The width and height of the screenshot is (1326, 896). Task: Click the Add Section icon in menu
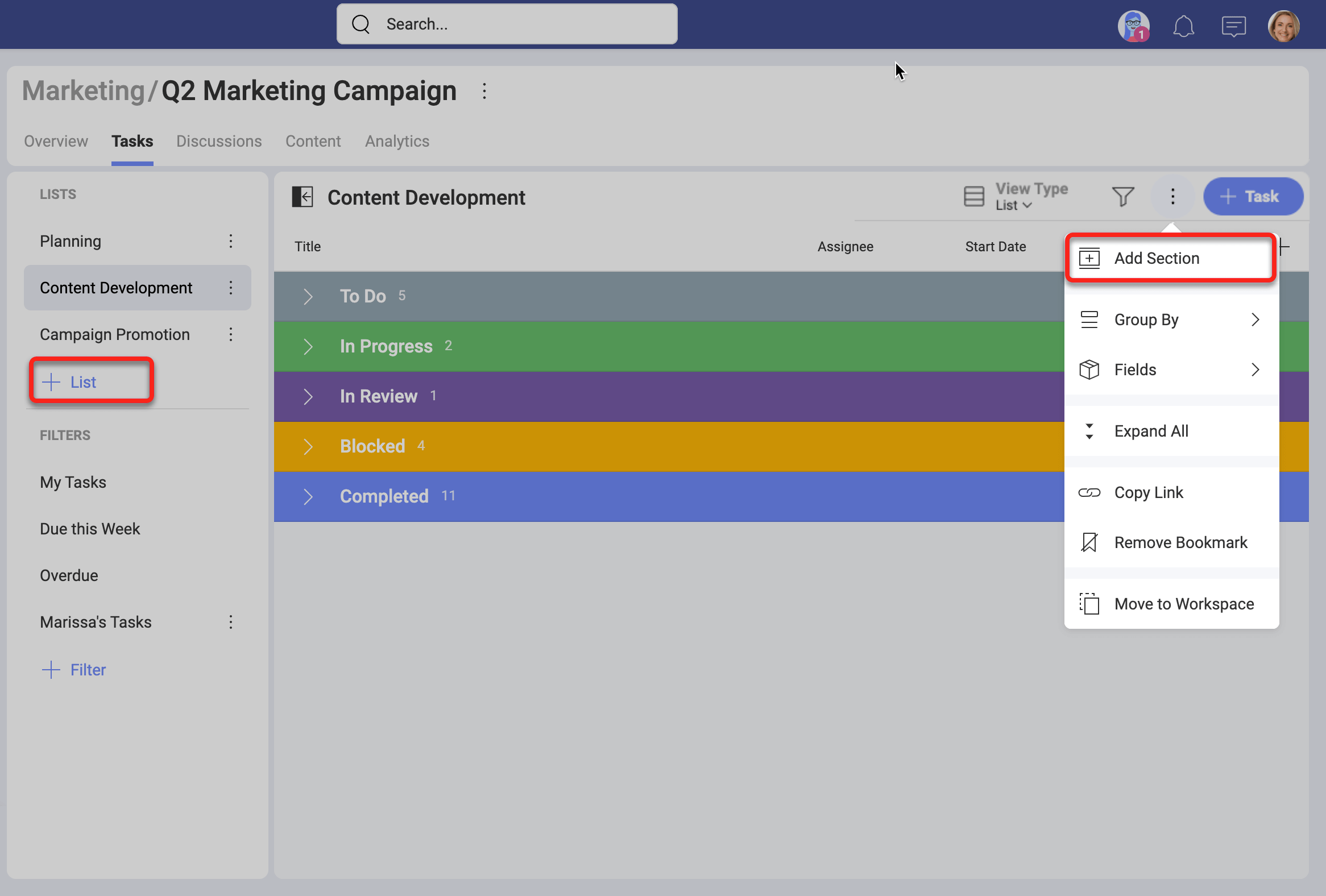coord(1090,258)
